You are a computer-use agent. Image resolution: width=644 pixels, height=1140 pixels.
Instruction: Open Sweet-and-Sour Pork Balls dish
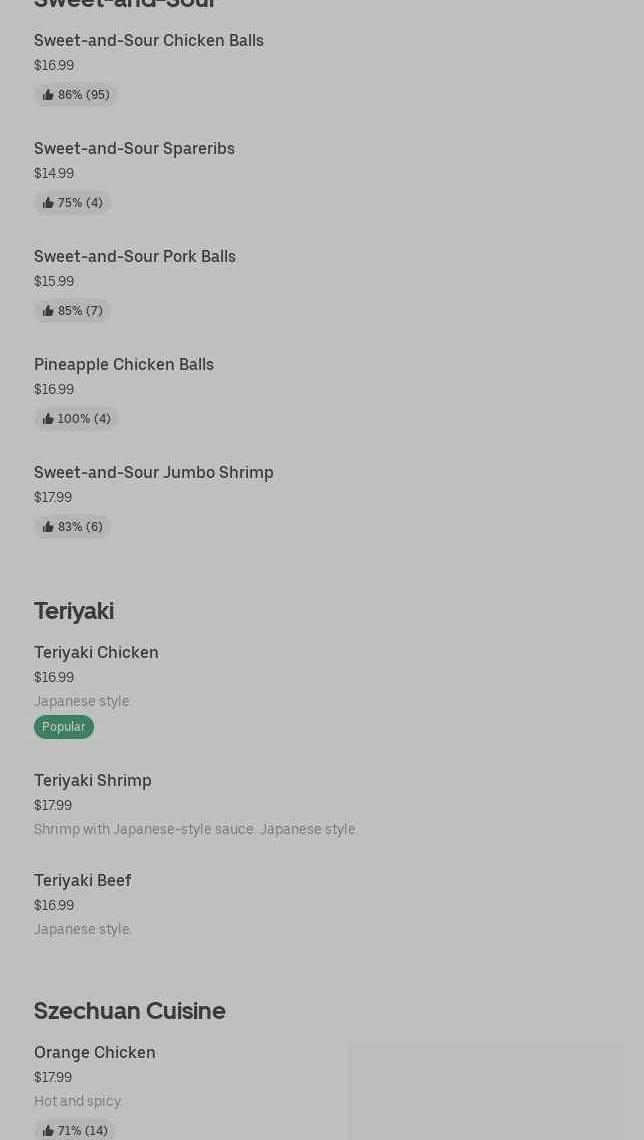(x=134, y=257)
